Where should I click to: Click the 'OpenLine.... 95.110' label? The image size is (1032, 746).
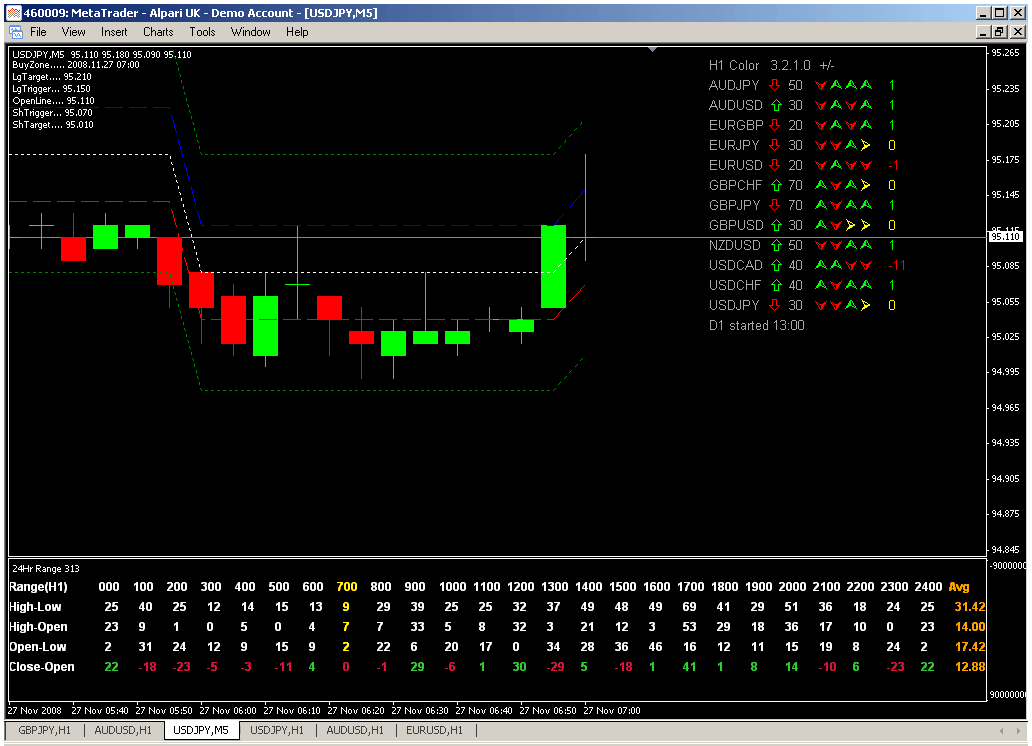tap(53, 101)
